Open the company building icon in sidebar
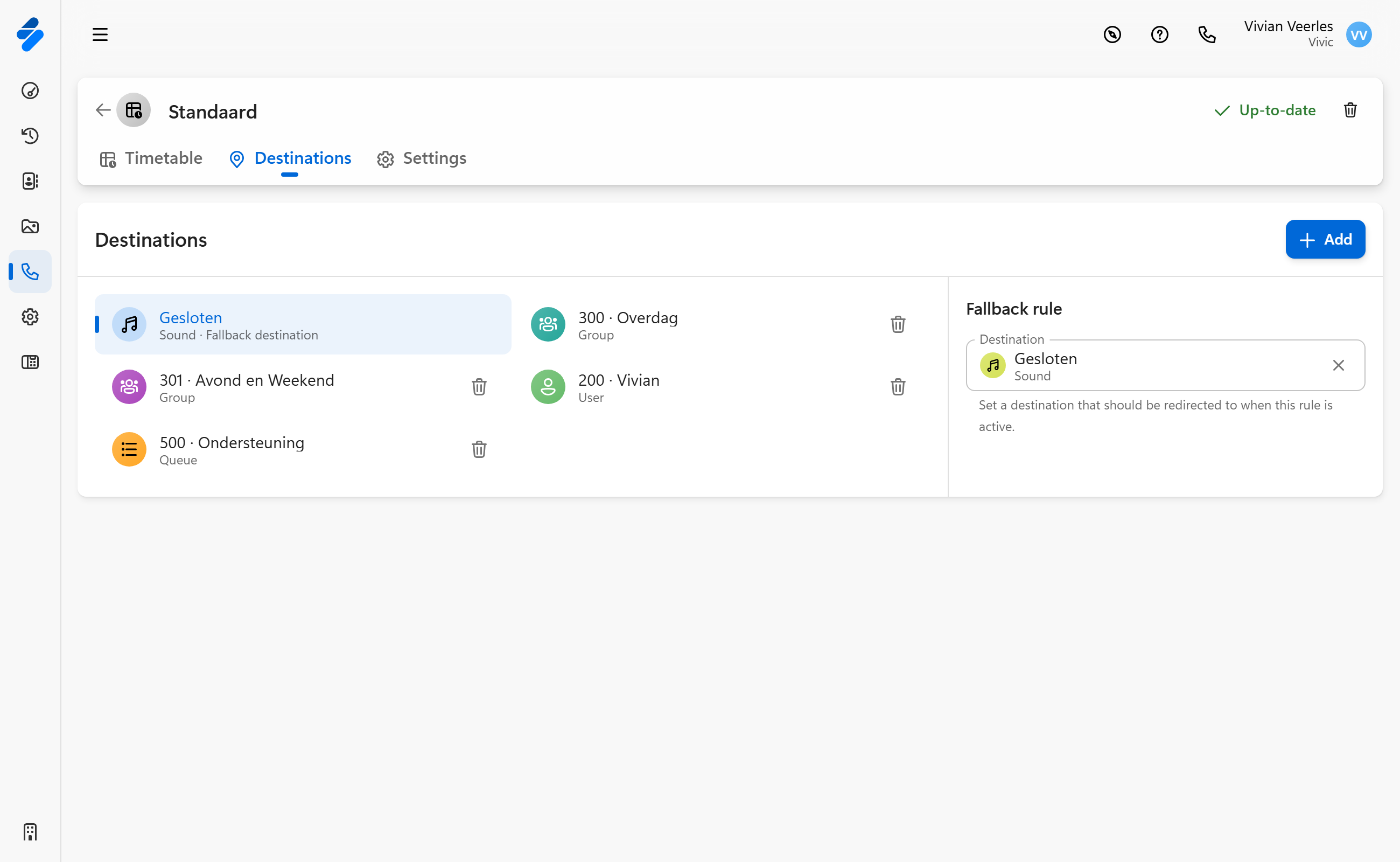Viewport: 1400px width, 862px height. (x=30, y=832)
